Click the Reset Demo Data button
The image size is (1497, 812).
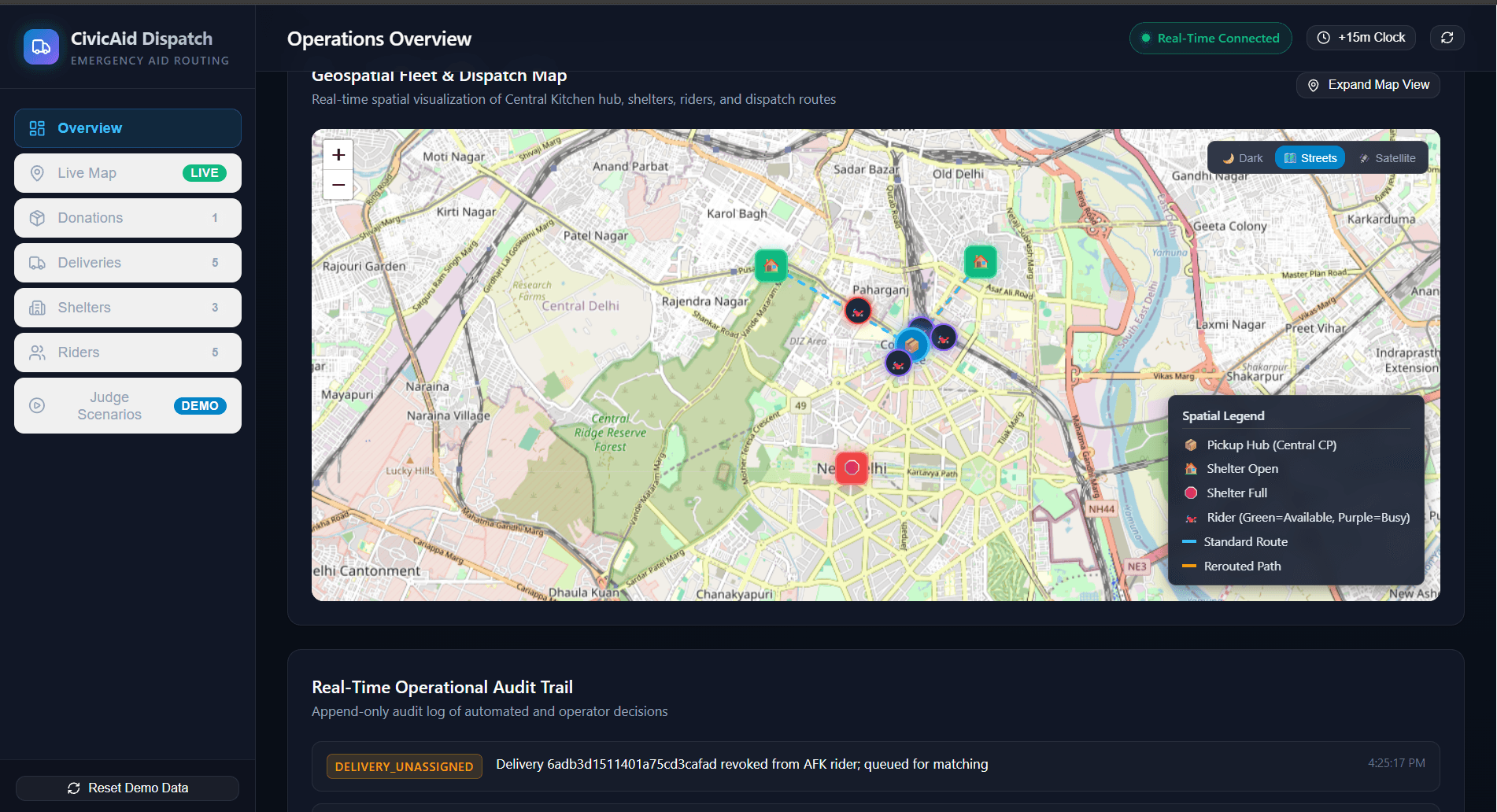tap(128, 788)
